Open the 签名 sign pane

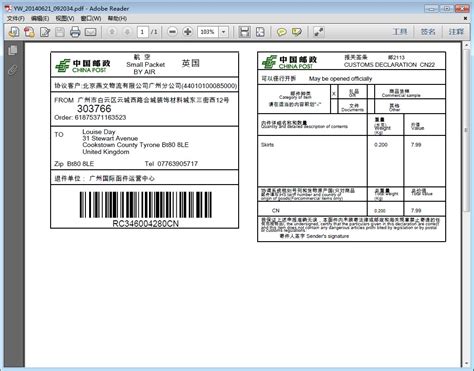point(428,32)
